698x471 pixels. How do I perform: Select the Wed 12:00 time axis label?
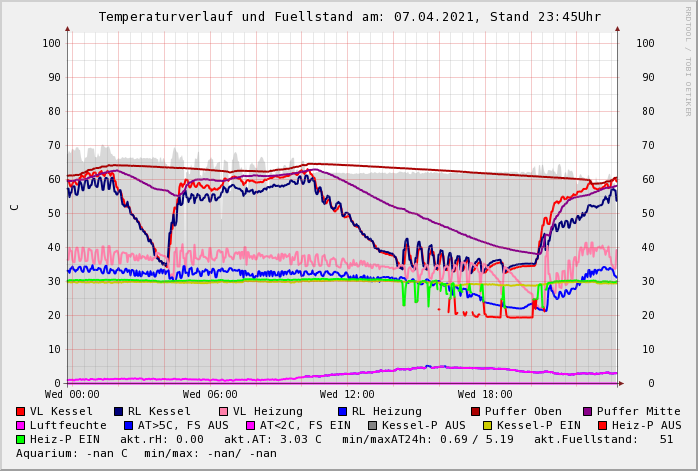click(x=347, y=395)
